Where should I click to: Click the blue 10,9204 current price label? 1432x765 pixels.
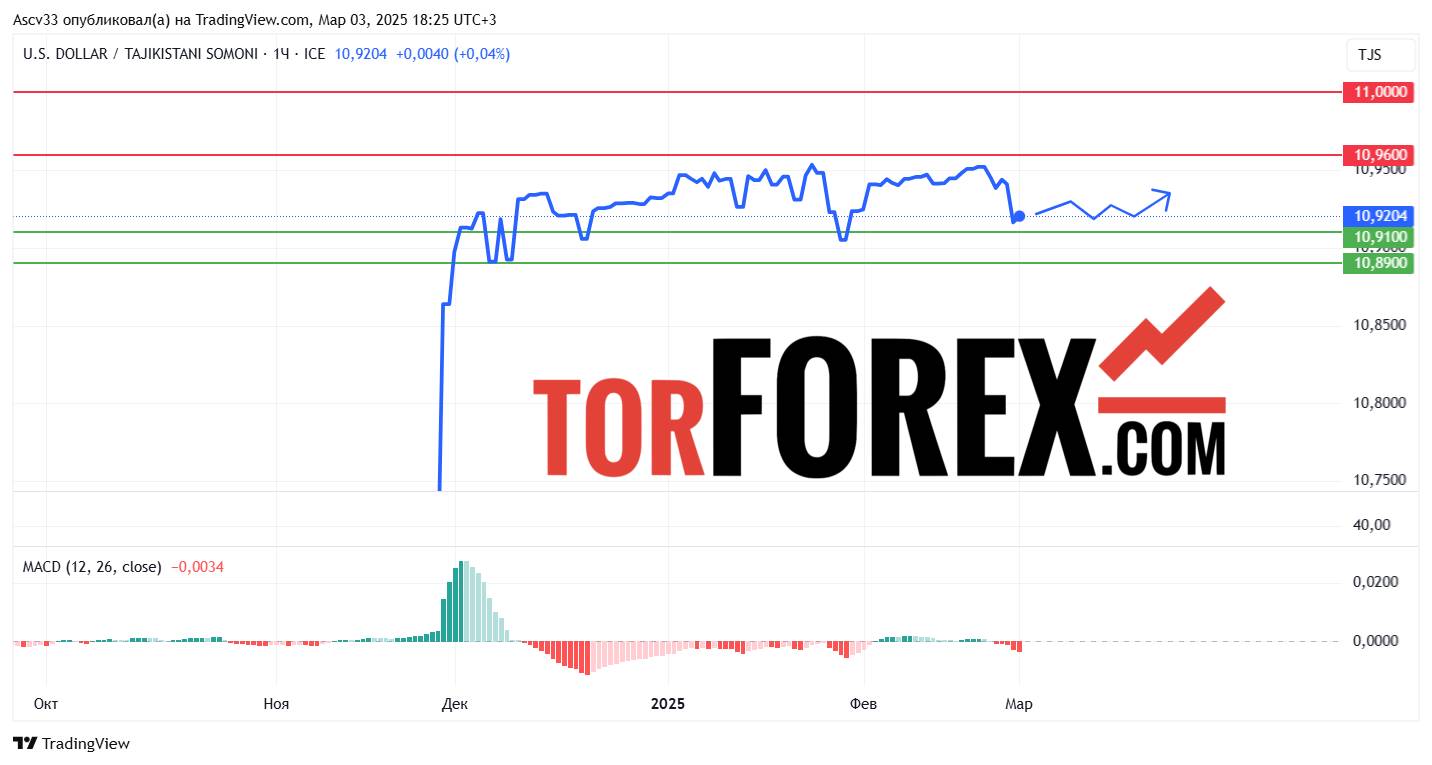pos(1380,216)
